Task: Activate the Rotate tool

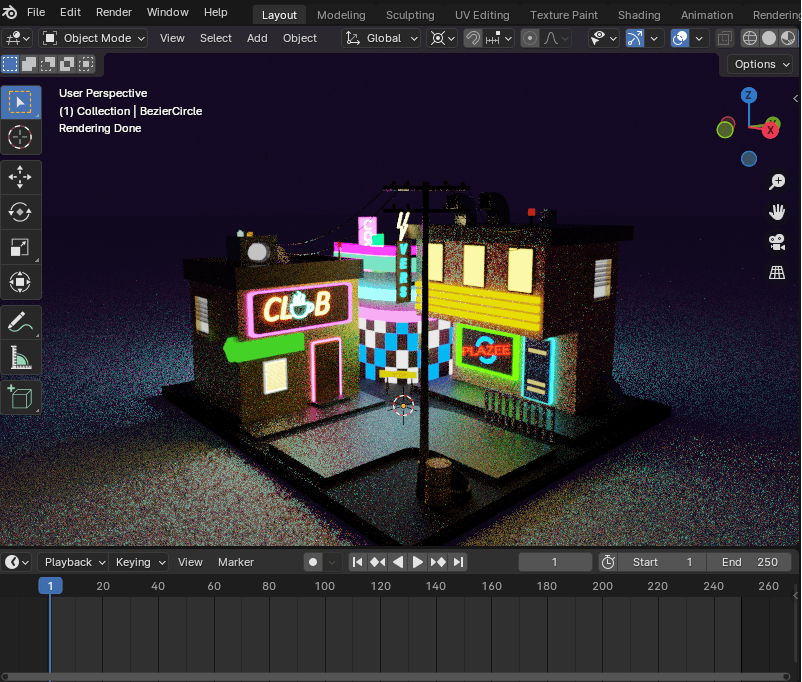Action: coord(20,212)
